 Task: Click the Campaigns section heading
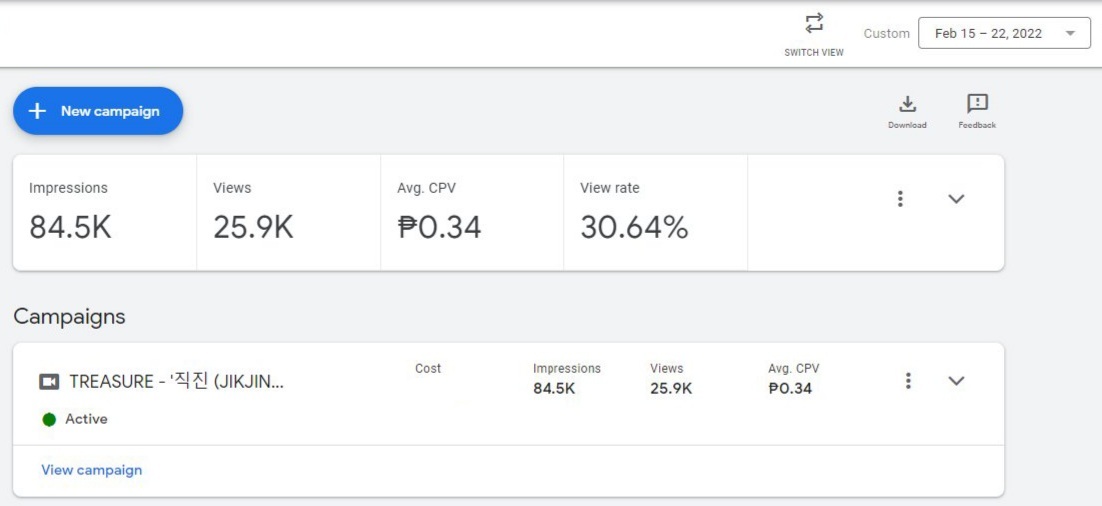[x=69, y=317]
